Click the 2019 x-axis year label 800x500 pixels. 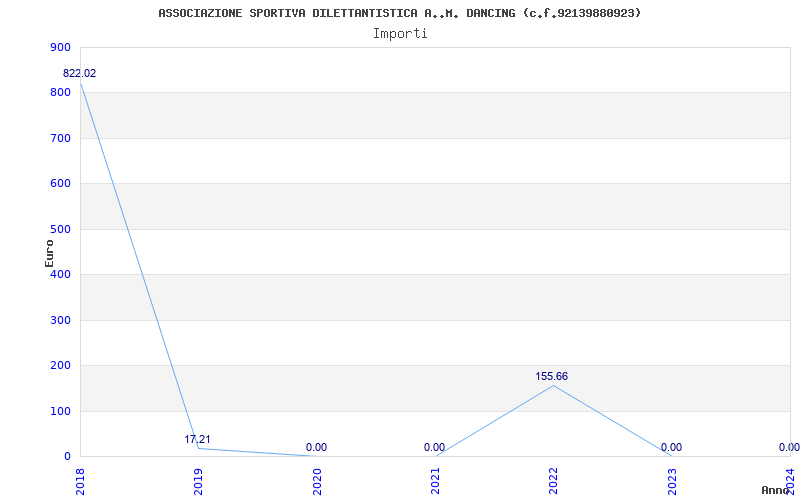coord(198,480)
